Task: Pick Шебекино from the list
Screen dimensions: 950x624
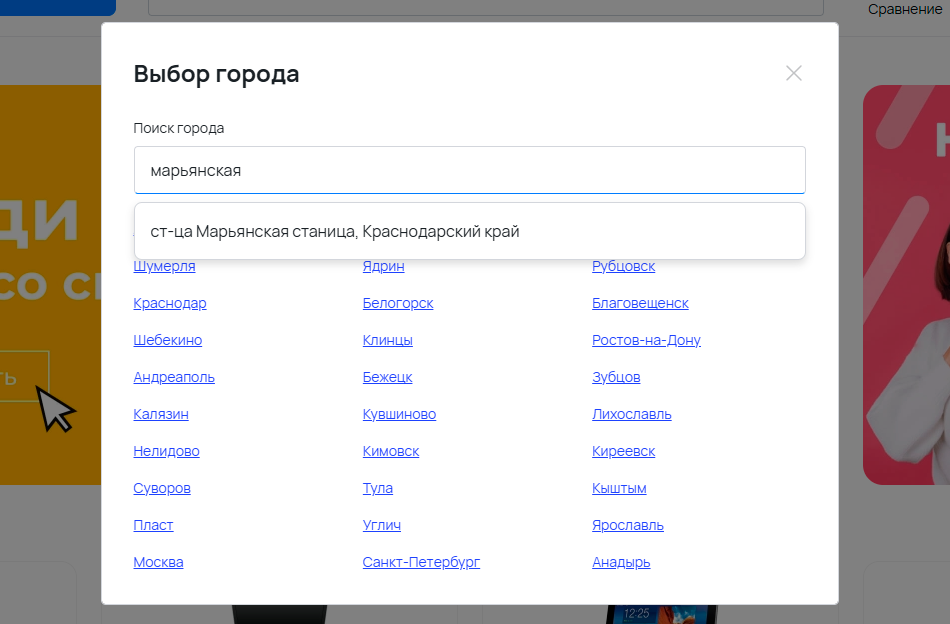Action: coord(168,340)
